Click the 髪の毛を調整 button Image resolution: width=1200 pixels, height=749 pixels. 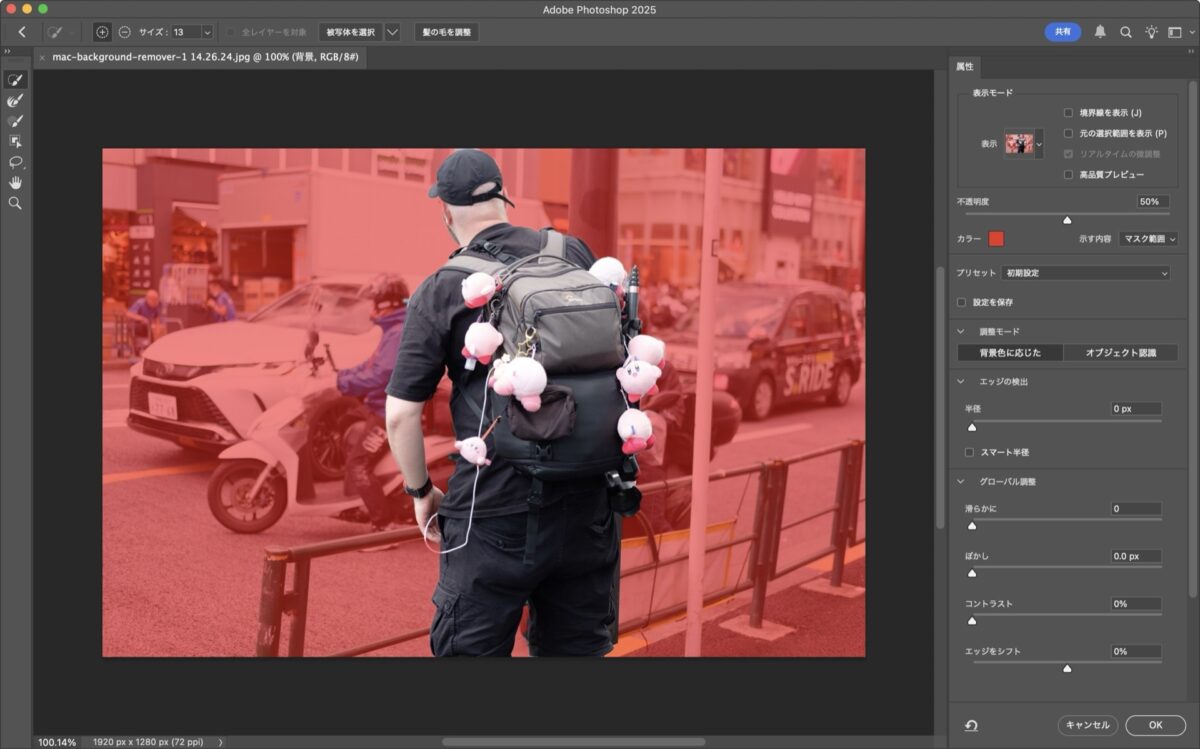[446, 32]
